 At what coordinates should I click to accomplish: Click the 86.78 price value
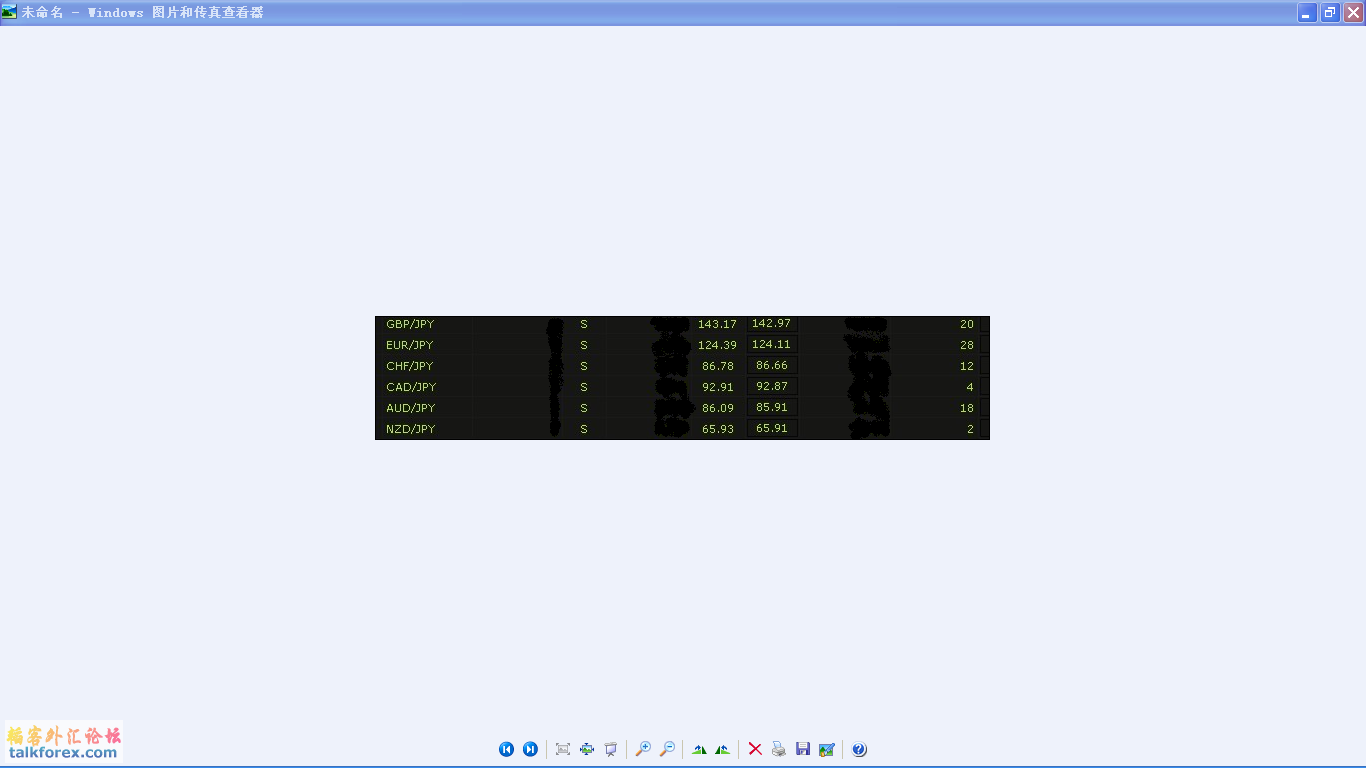click(718, 366)
